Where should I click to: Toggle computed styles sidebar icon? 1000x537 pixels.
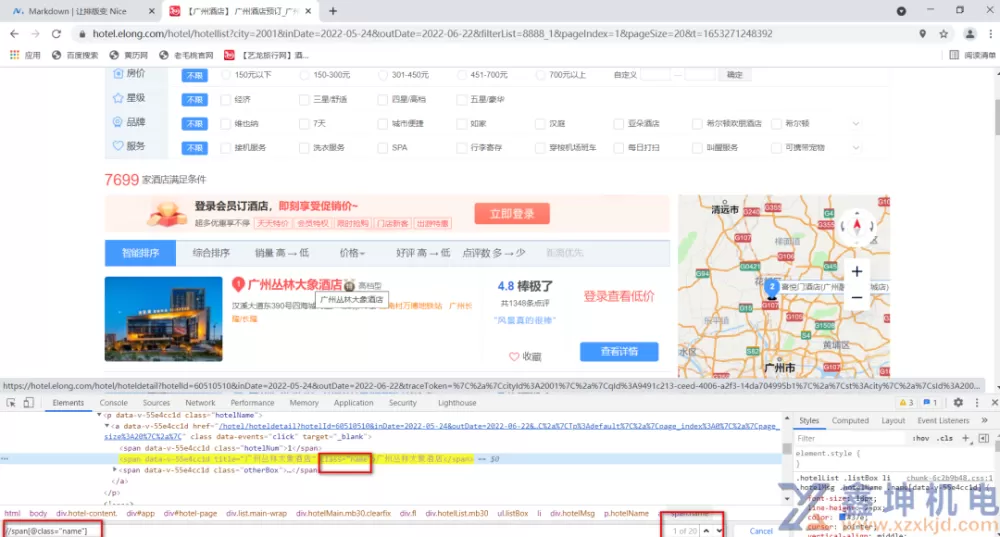[983, 438]
